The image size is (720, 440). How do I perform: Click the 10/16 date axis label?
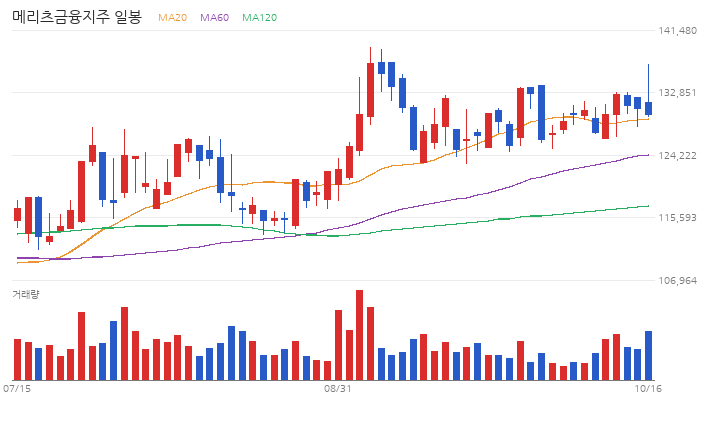[x=648, y=389]
